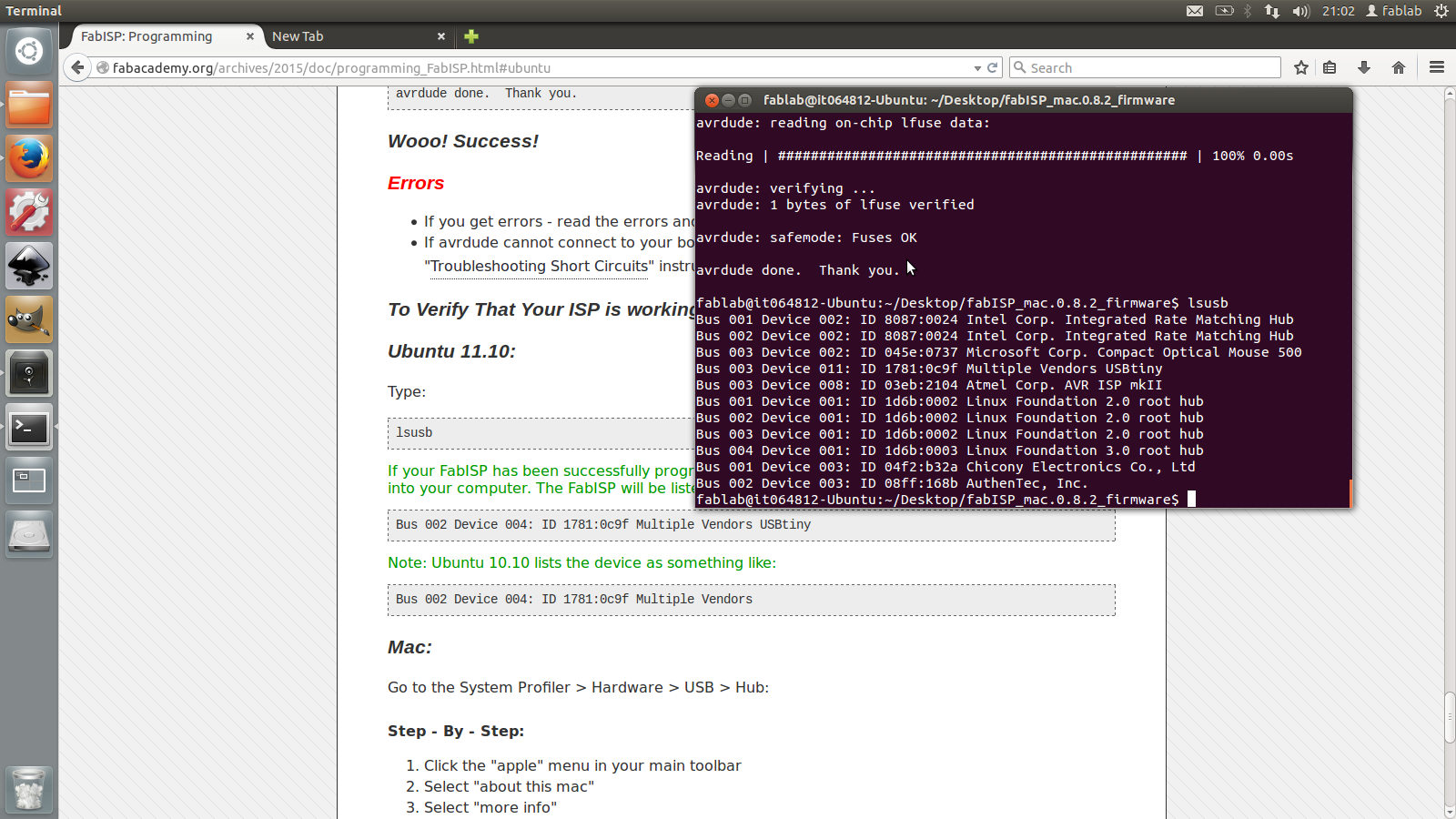Click the "Wooo! Success!" heading
This screenshot has height=819, width=1456.
463,141
